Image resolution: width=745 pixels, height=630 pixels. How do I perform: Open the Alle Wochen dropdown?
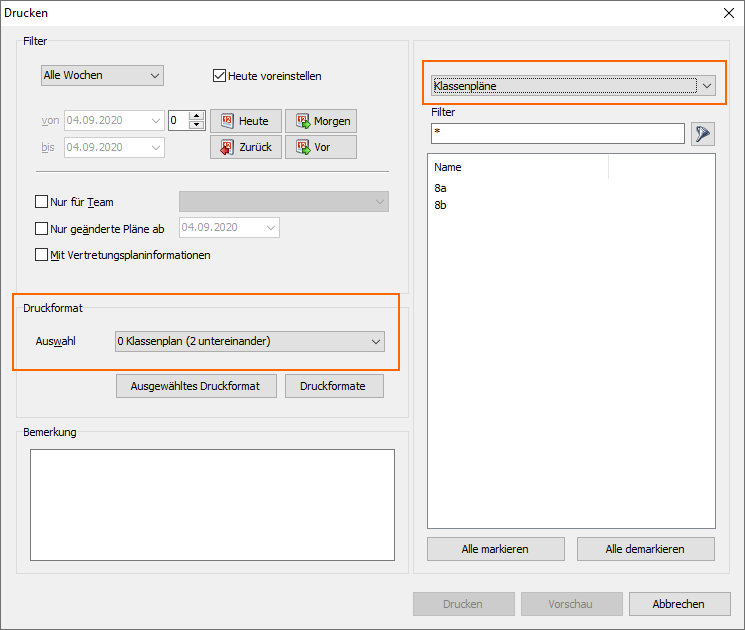click(102, 76)
